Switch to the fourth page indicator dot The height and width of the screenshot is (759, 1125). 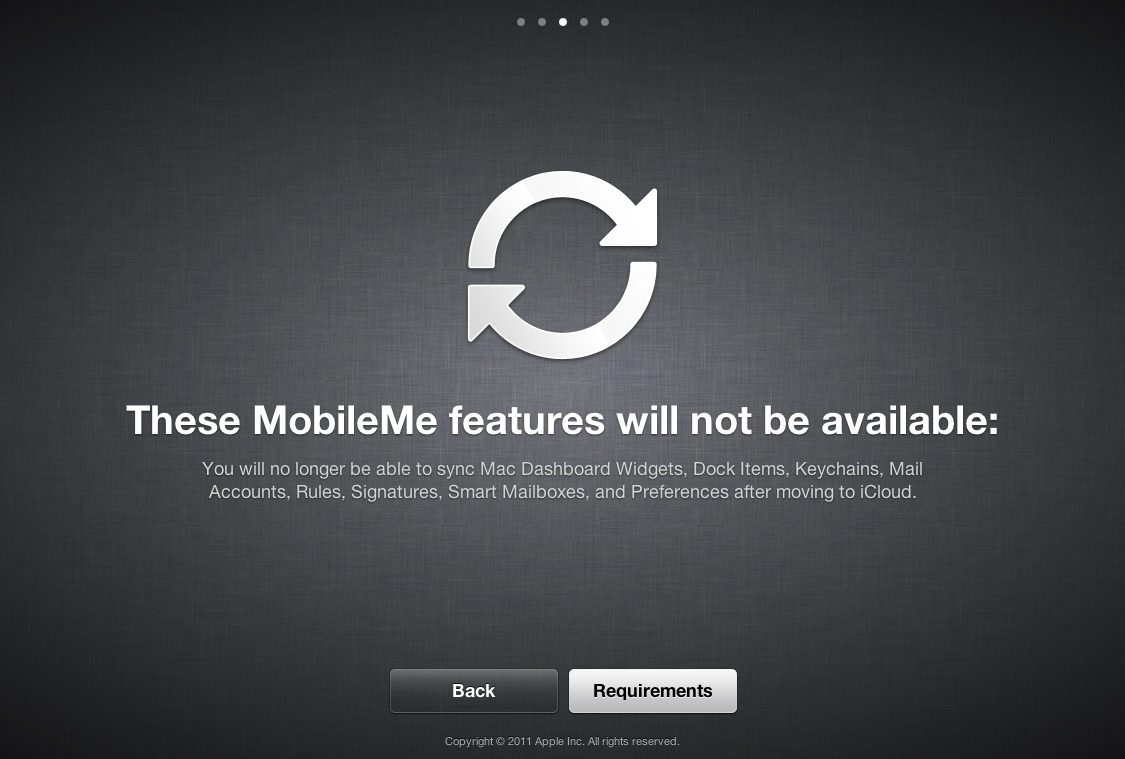(x=584, y=22)
